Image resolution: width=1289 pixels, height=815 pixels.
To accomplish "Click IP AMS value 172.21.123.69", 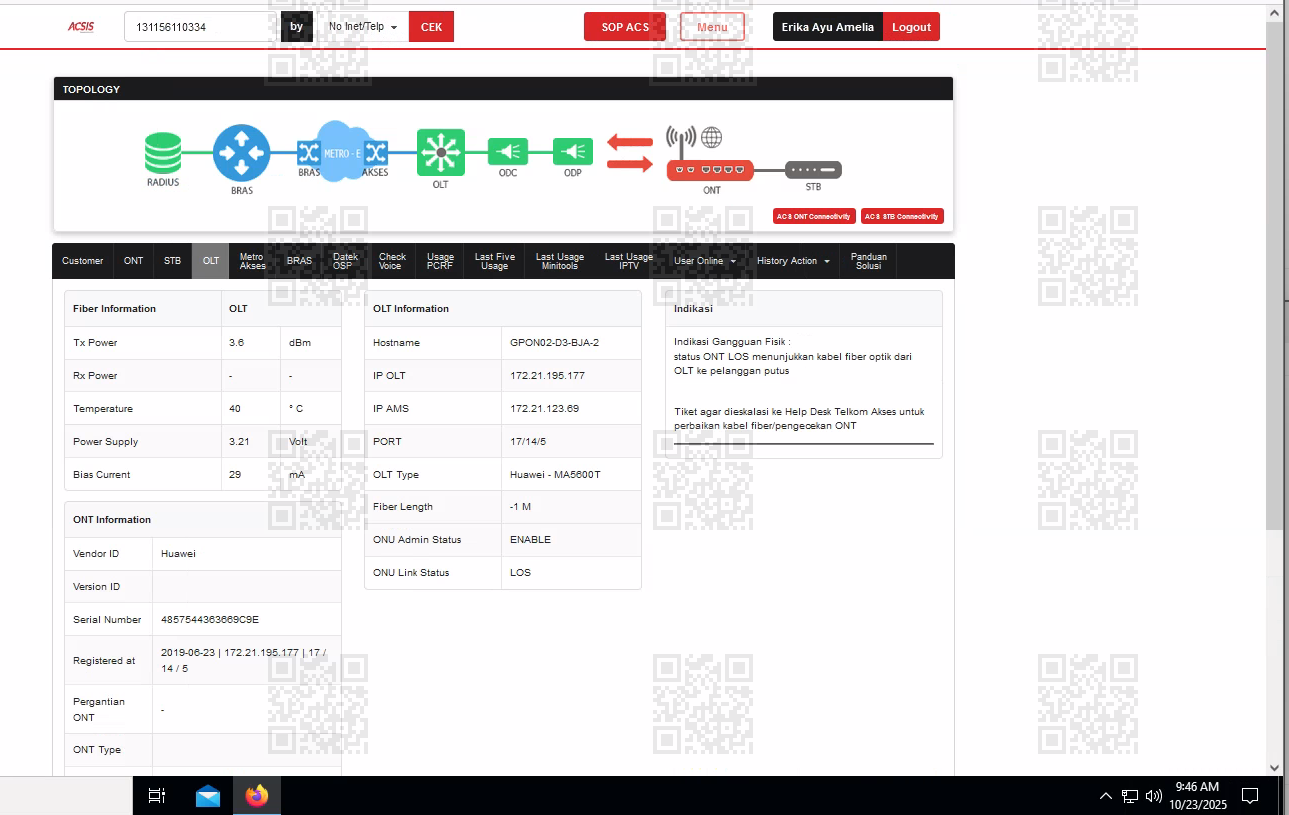I will [x=544, y=409].
